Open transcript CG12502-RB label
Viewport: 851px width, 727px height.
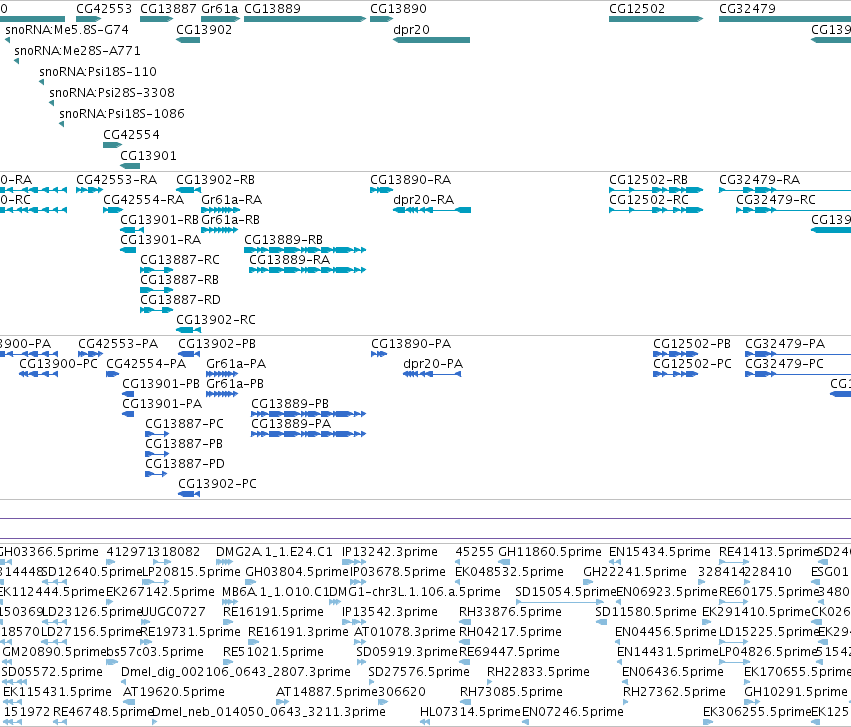(x=649, y=180)
